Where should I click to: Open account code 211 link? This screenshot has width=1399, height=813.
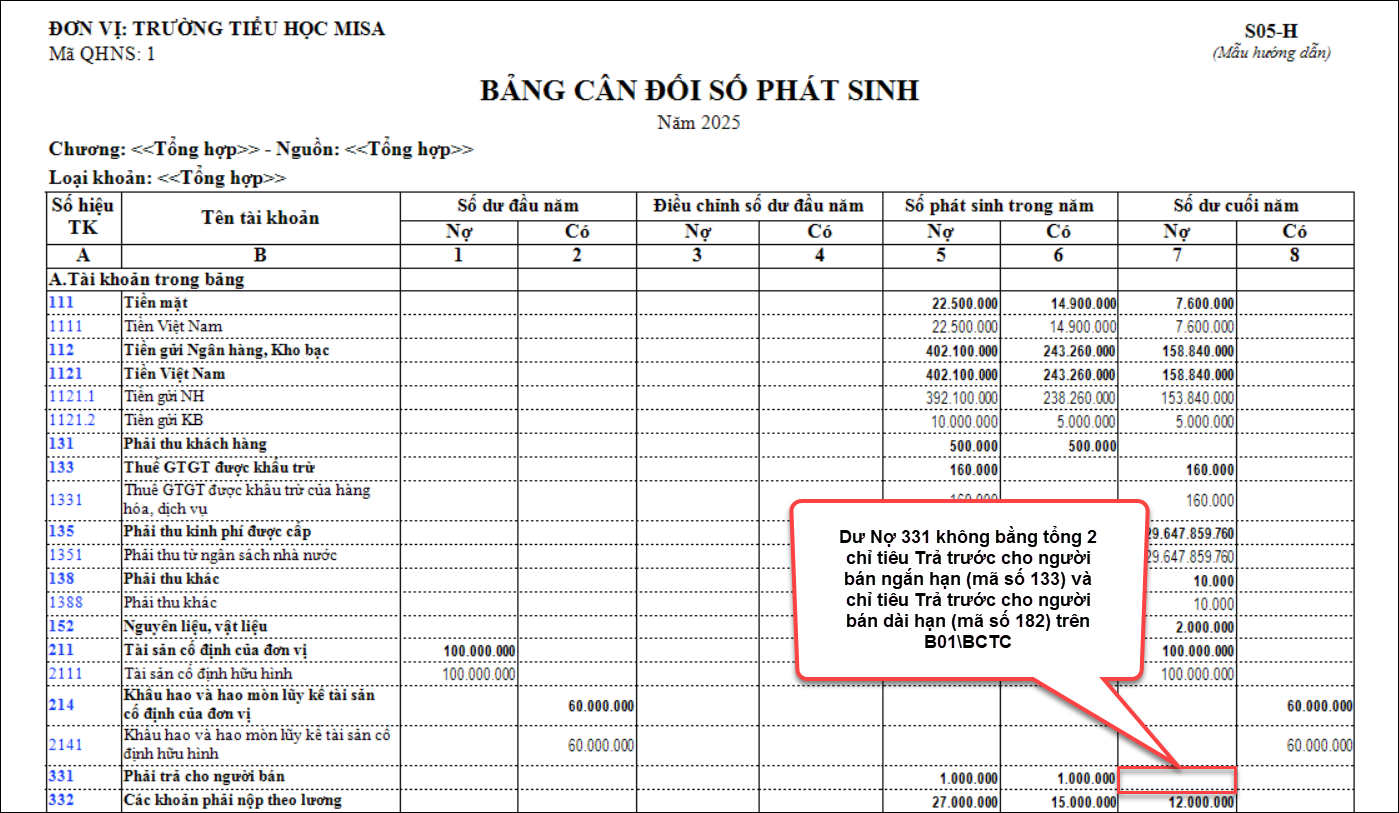pos(61,651)
